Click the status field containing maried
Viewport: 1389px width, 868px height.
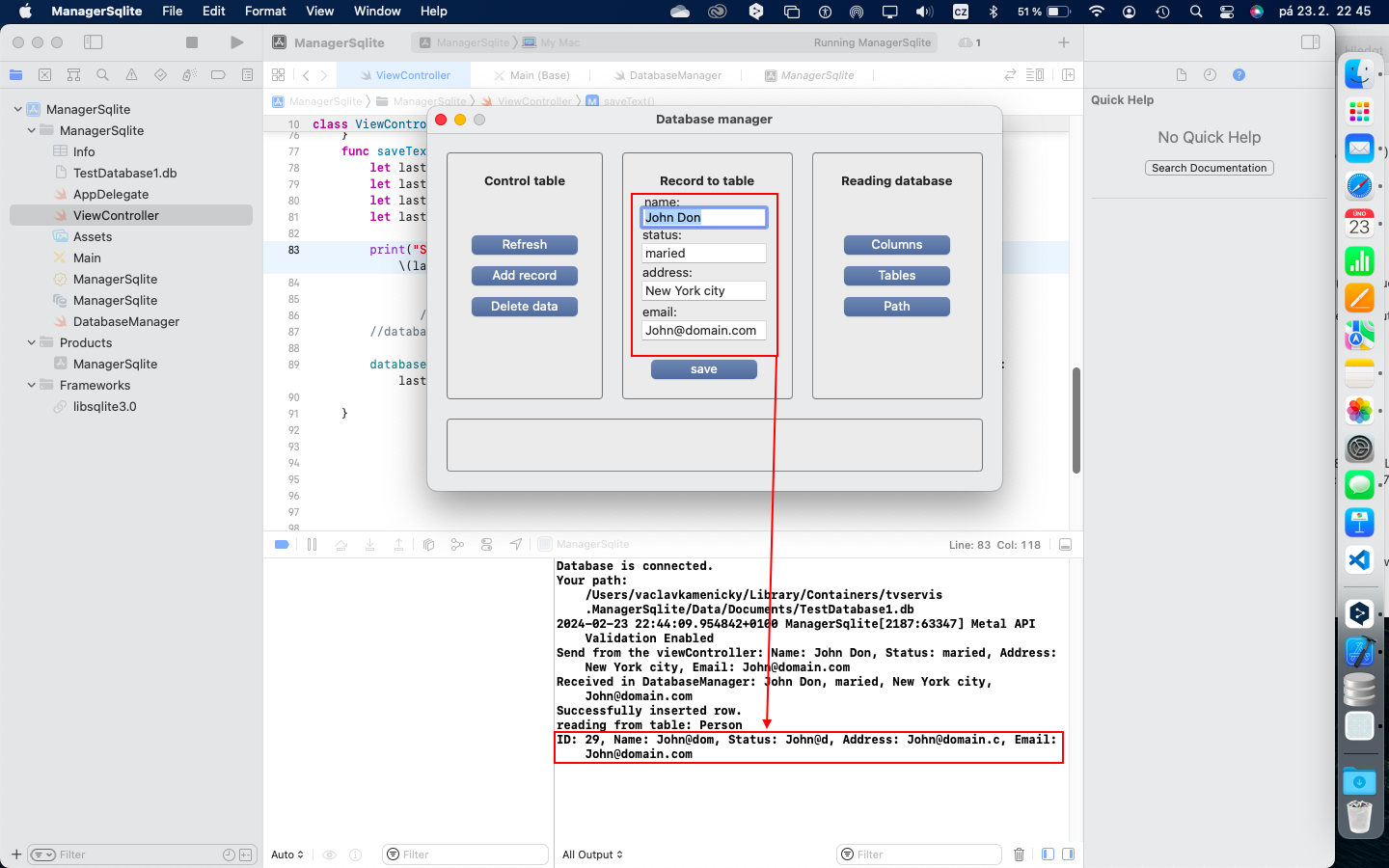pyautogui.click(x=704, y=253)
